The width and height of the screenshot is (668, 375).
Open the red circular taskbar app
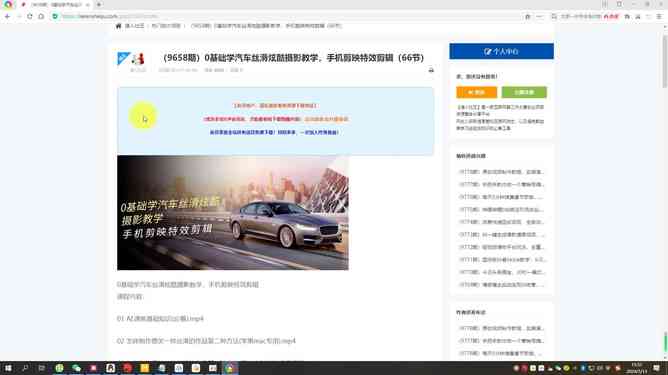point(127,368)
